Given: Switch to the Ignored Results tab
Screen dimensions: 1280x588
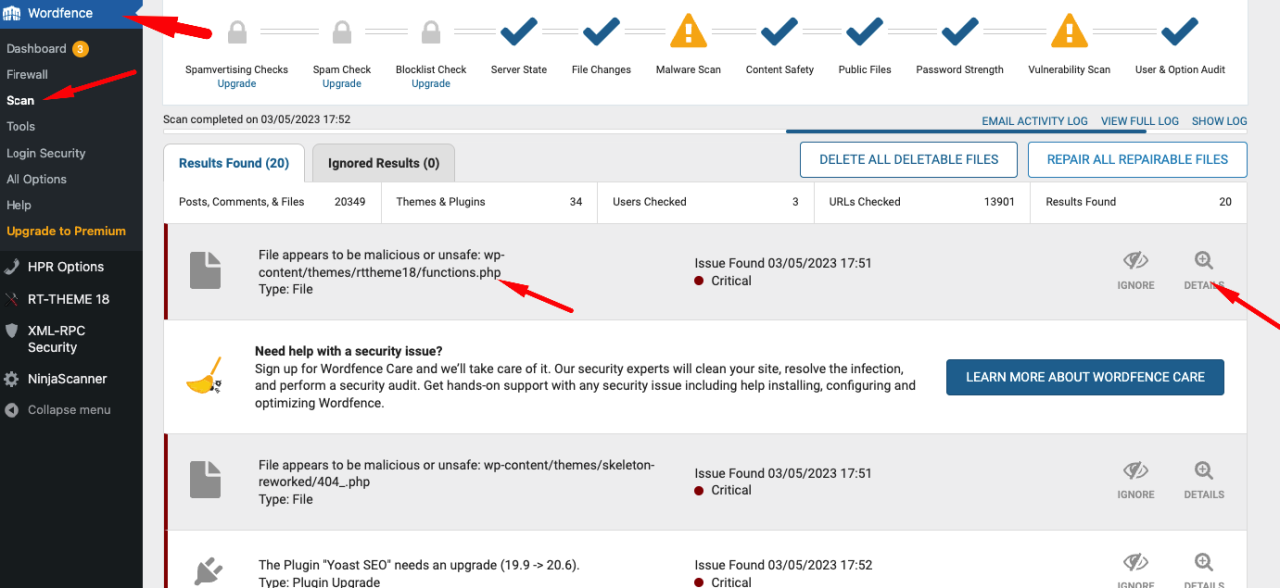Looking at the screenshot, I should pos(382,162).
